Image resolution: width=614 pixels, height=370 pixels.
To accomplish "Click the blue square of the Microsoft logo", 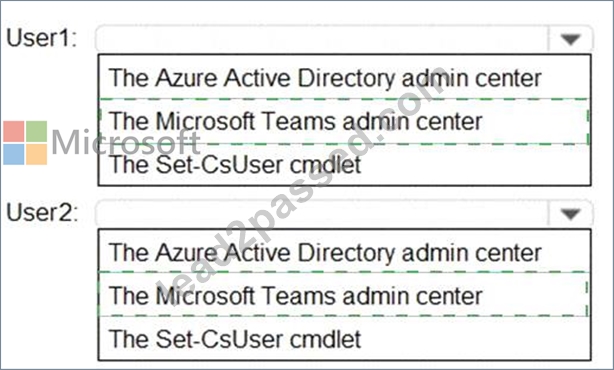I will click(x=14, y=154).
